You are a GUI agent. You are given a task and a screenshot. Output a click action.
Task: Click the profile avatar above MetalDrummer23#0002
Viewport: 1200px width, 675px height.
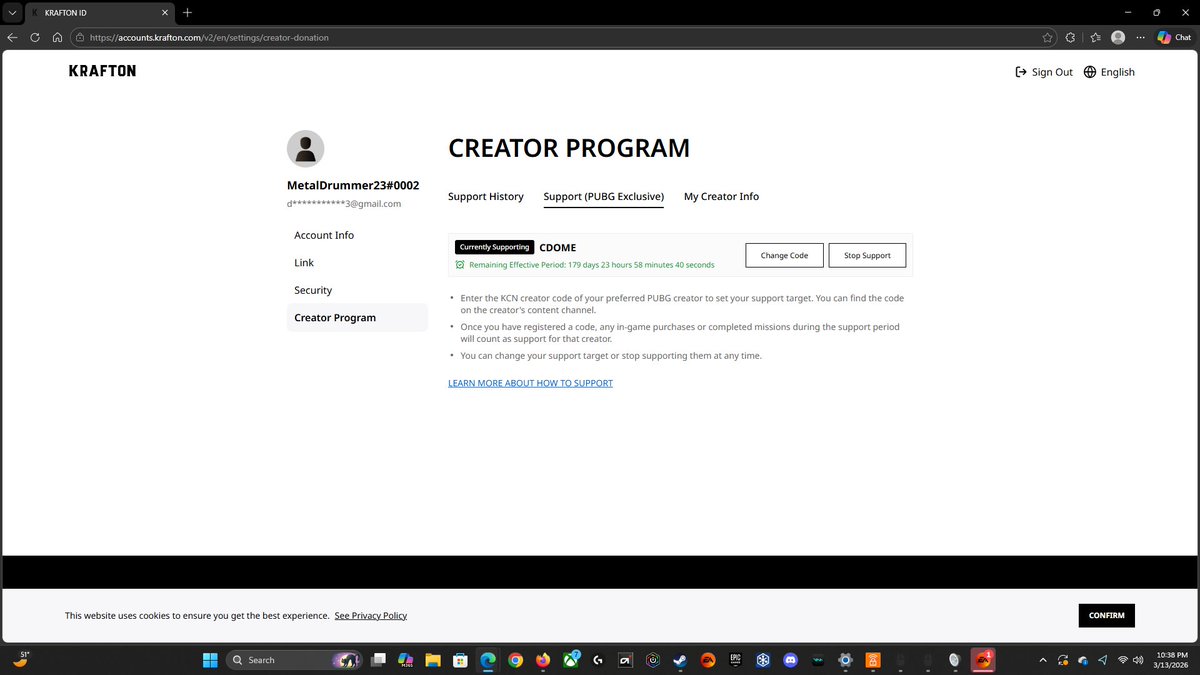click(x=305, y=149)
